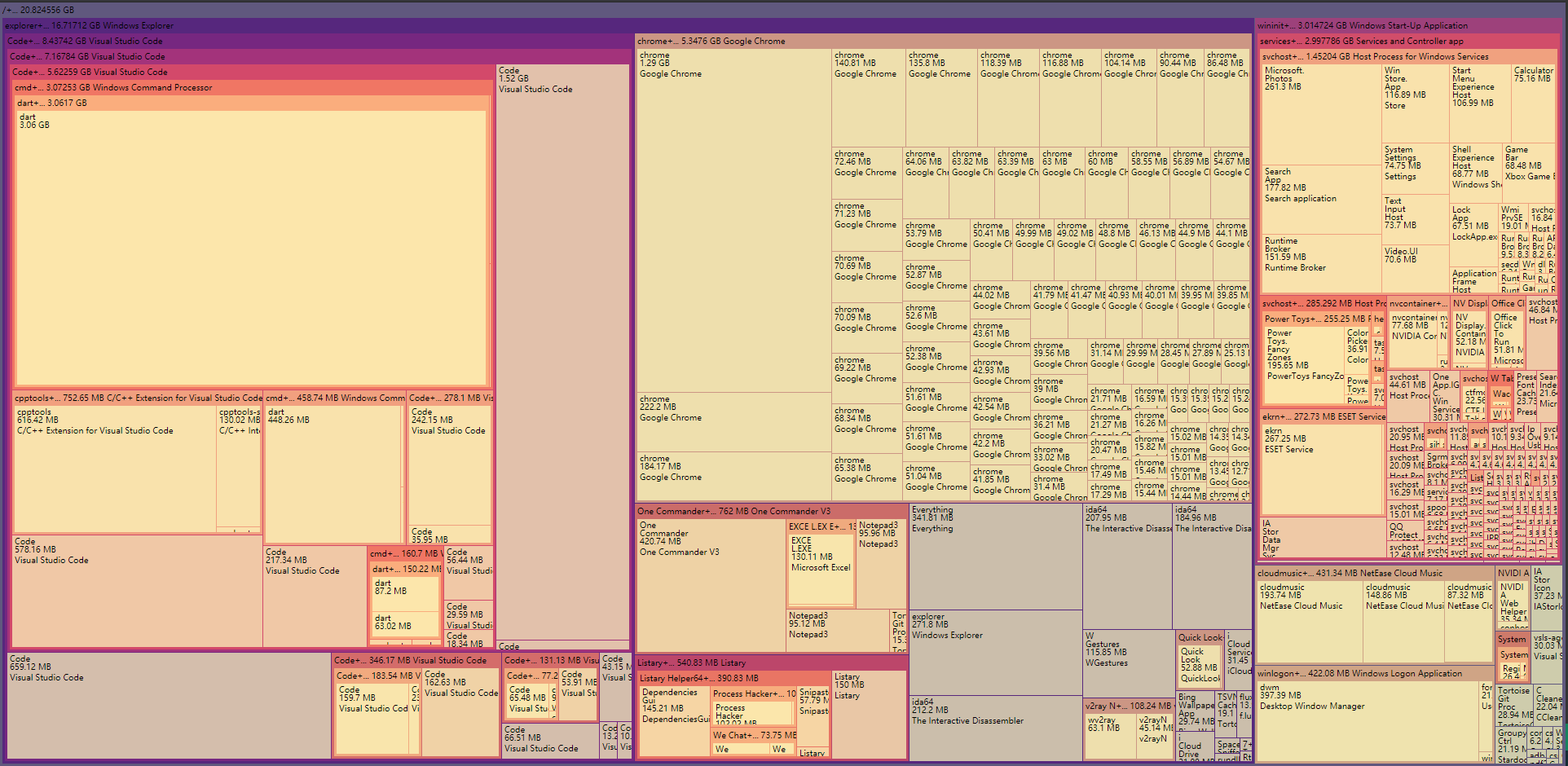Select svchost+ 1.45204 GB Host Process header
Image resolution: width=1568 pixels, height=766 pixels.
(x=1407, y=56)
